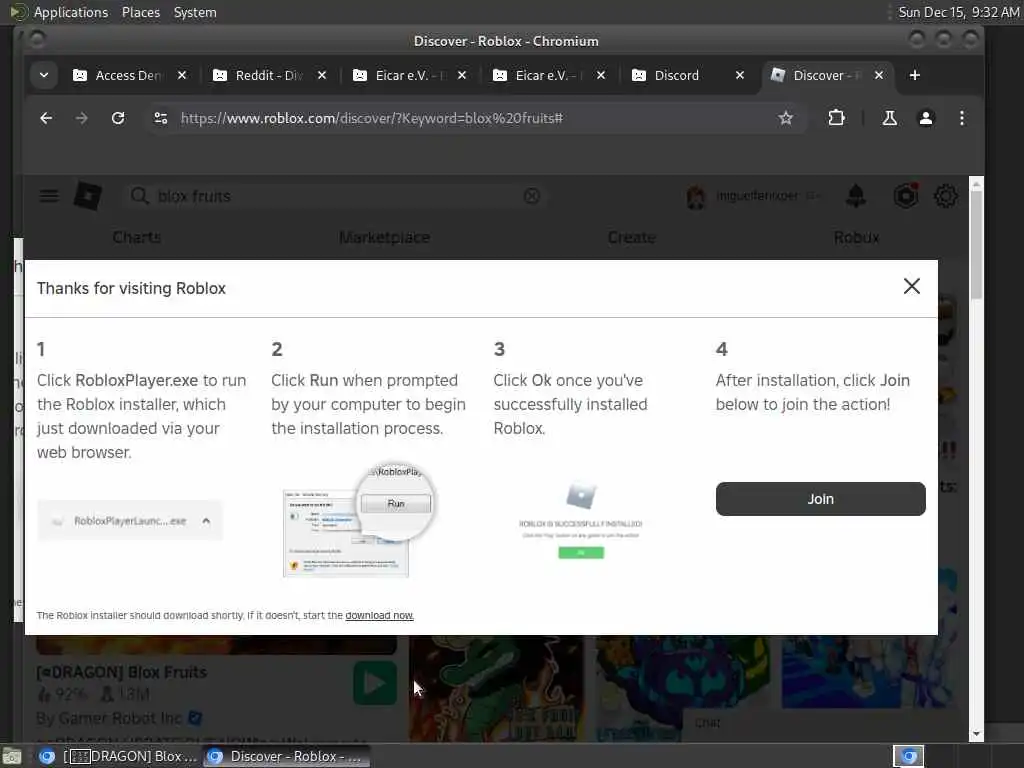Open the browser profile icon
Image resolution: width=1024 pixels, height=768 pixels.
925,118
